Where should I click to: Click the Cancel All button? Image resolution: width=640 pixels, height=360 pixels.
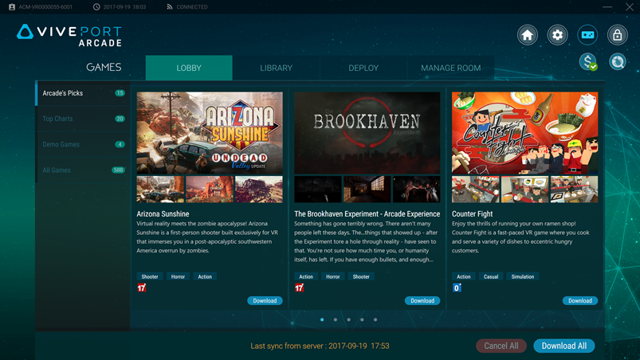[501, 346]
